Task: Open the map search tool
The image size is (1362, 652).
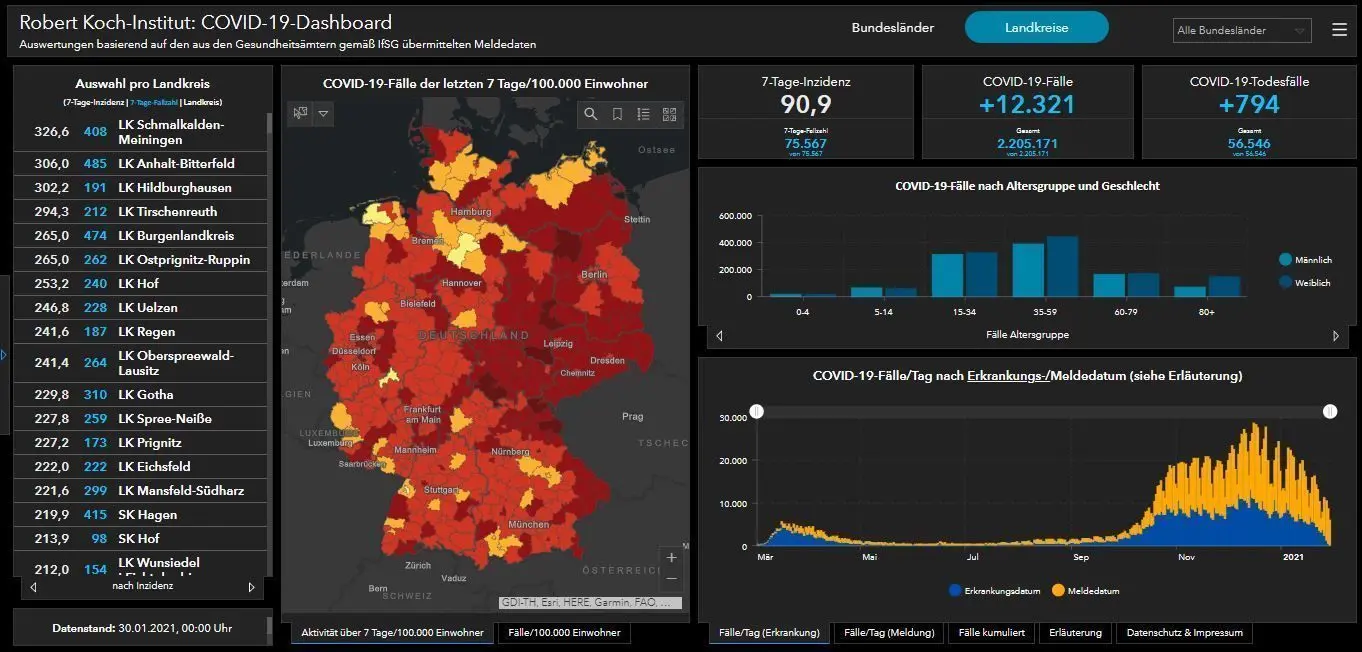Action: coord(591,114)
